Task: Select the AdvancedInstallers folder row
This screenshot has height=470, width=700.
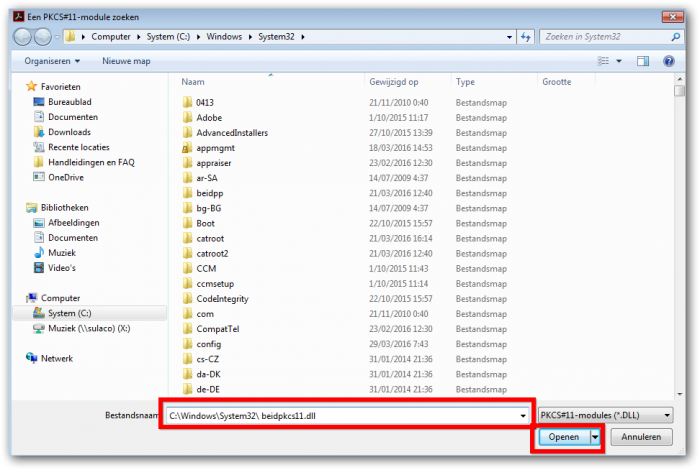Action: point(345,133)
